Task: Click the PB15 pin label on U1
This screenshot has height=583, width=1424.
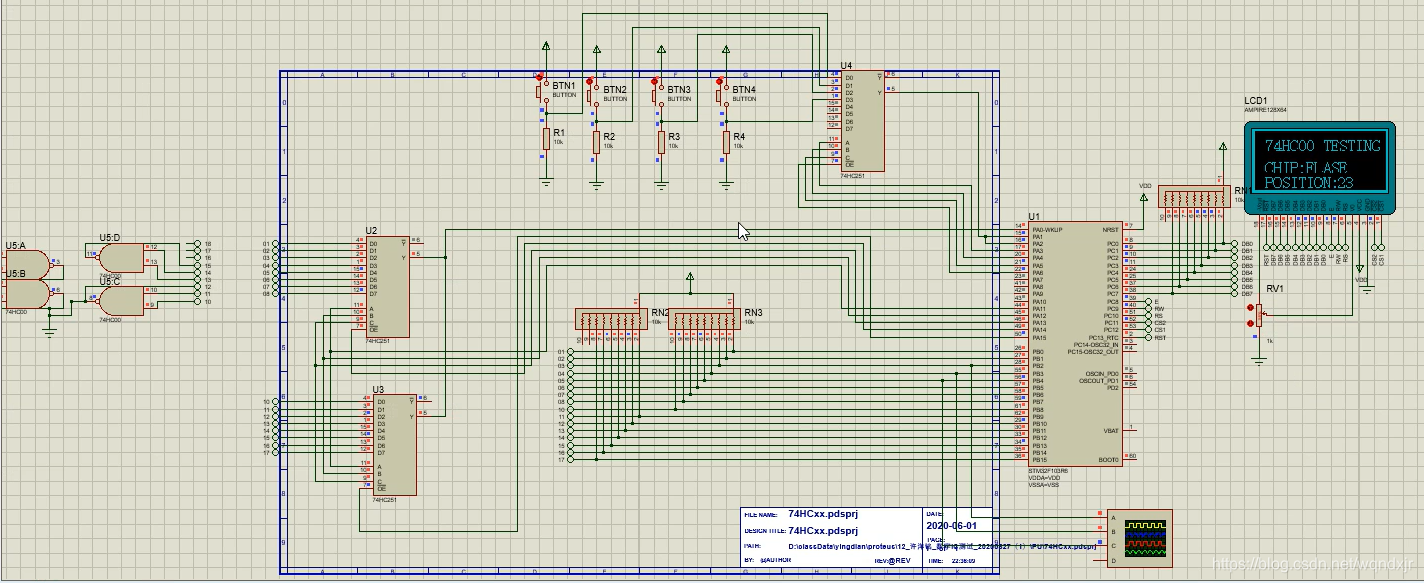Action: [x=1040, y=460]
